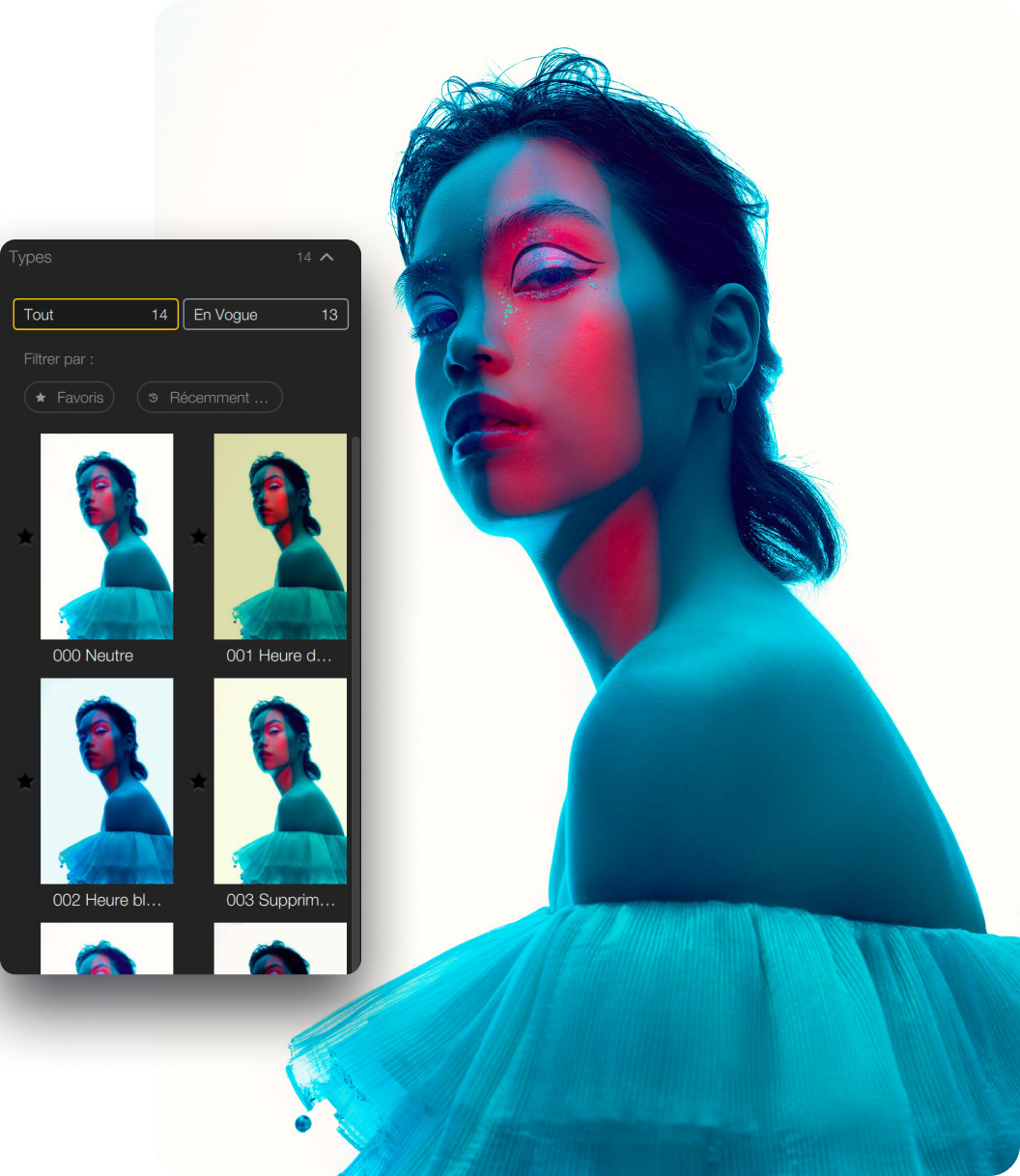Favorite the 002 Heure bl... preset star
Screen dimensions: 1020x1176
coord(25,781)
